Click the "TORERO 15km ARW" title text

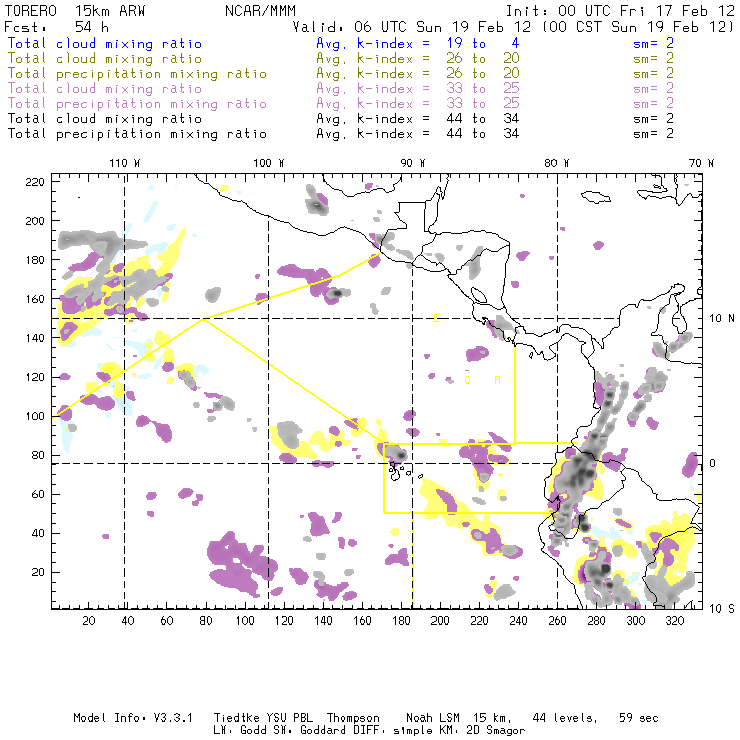coord(75,11)
